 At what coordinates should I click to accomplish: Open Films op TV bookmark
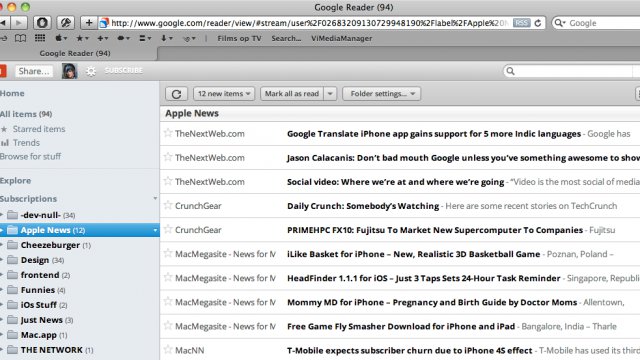(x=239, y=38)
